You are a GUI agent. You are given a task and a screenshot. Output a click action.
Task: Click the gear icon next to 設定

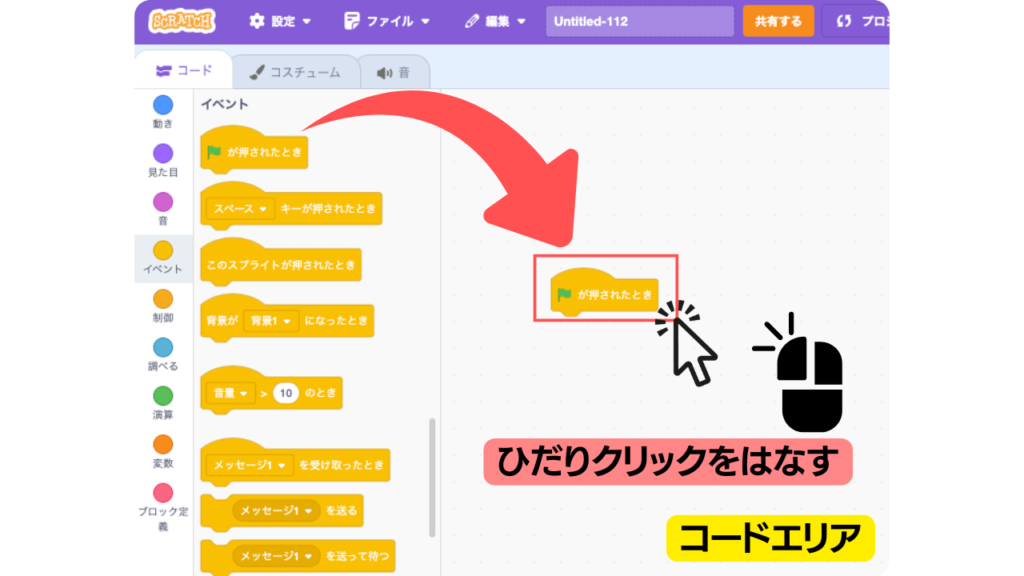click(x=257, y=22)
